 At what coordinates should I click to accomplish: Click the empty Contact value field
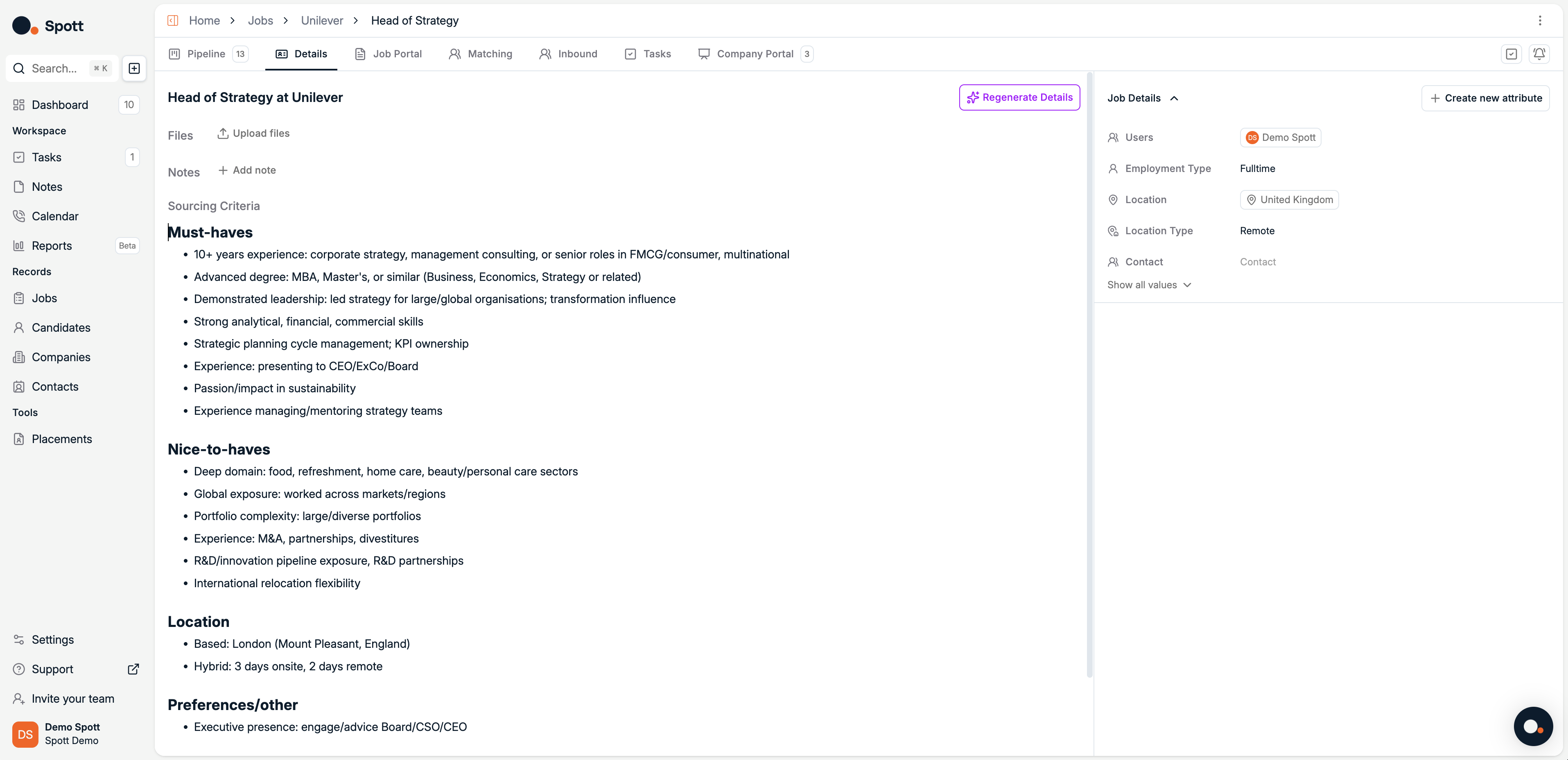[1258, 262]
